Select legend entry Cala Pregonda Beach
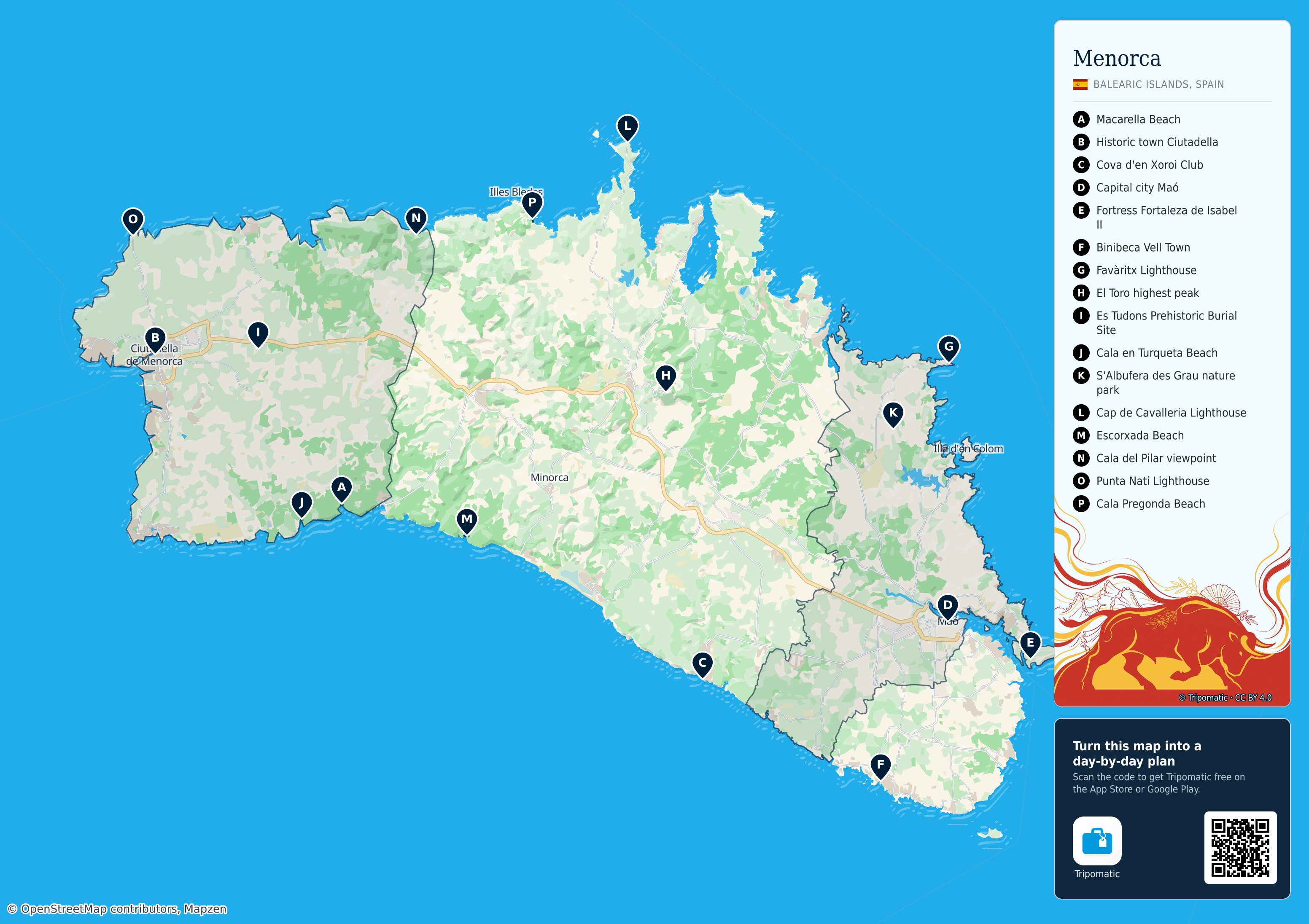The height and width of the screenshot is (924, 1309). [x=1139, y=504]
